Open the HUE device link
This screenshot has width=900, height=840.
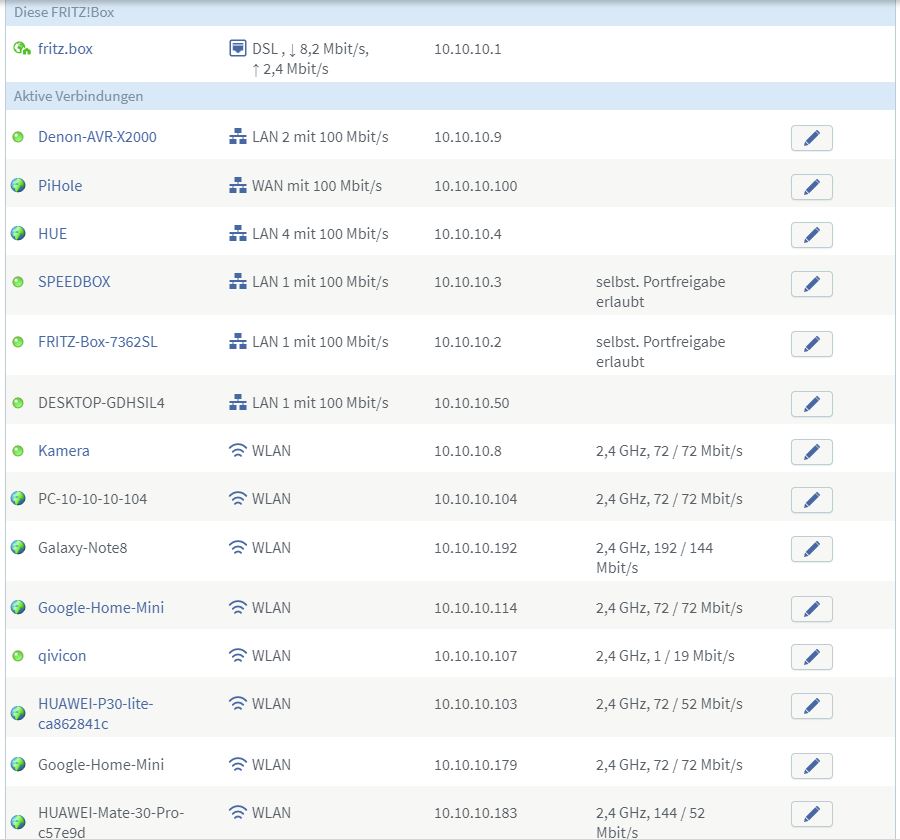click(x=52, y=234)
